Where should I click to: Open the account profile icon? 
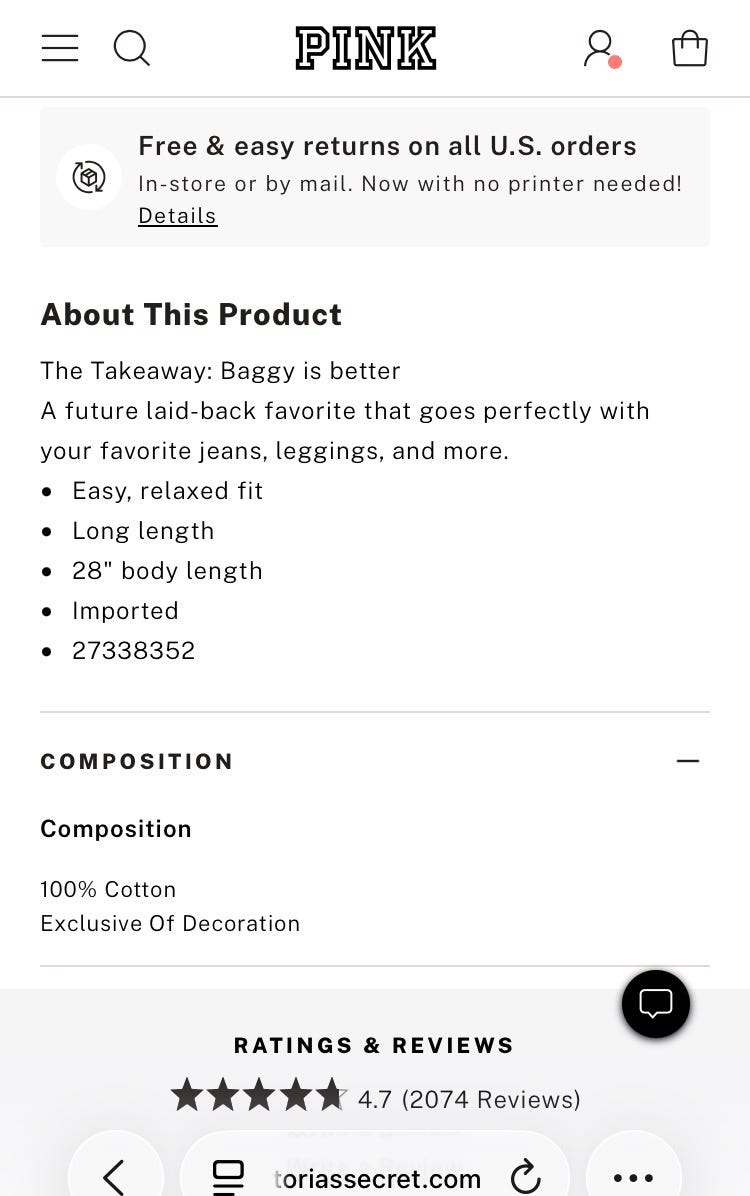602,49
